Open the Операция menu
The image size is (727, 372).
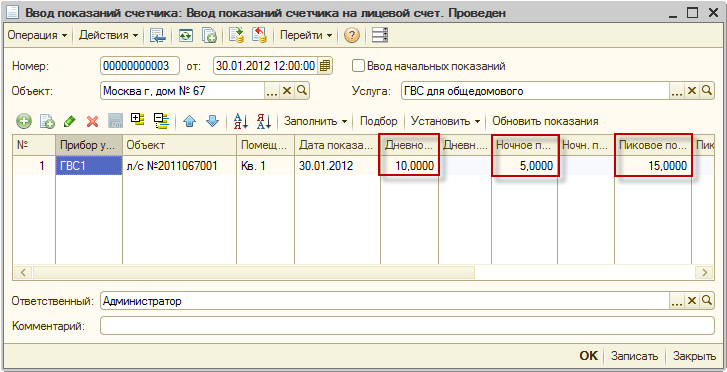[38, 35]
